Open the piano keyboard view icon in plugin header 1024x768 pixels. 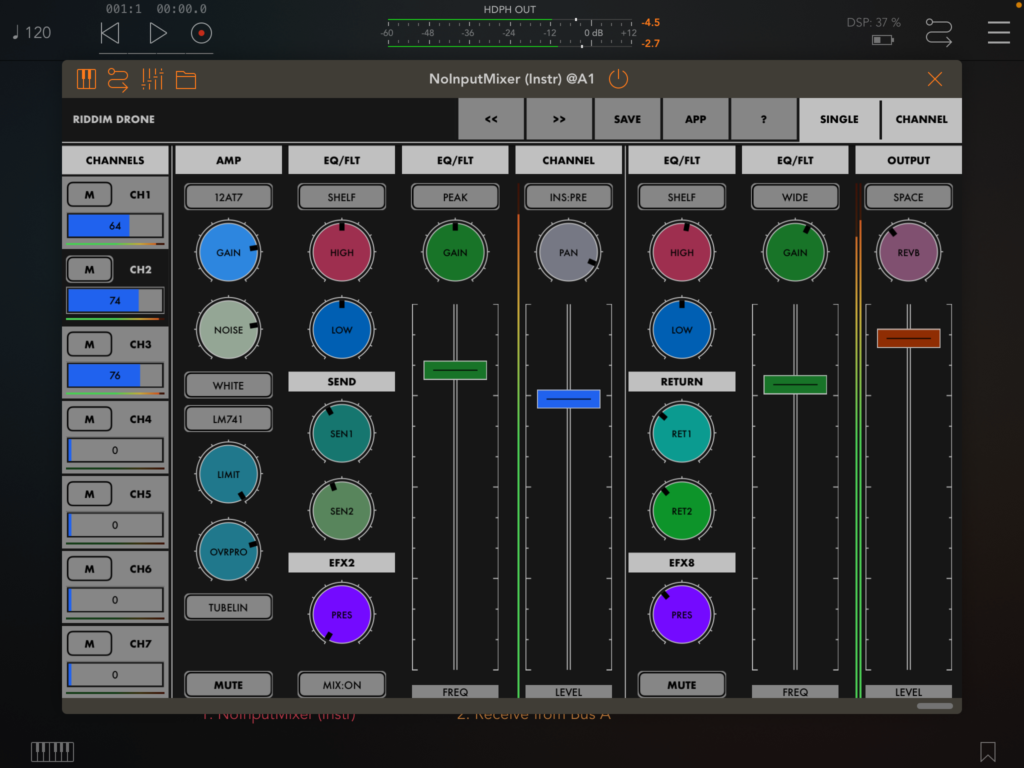click(86, 79)
